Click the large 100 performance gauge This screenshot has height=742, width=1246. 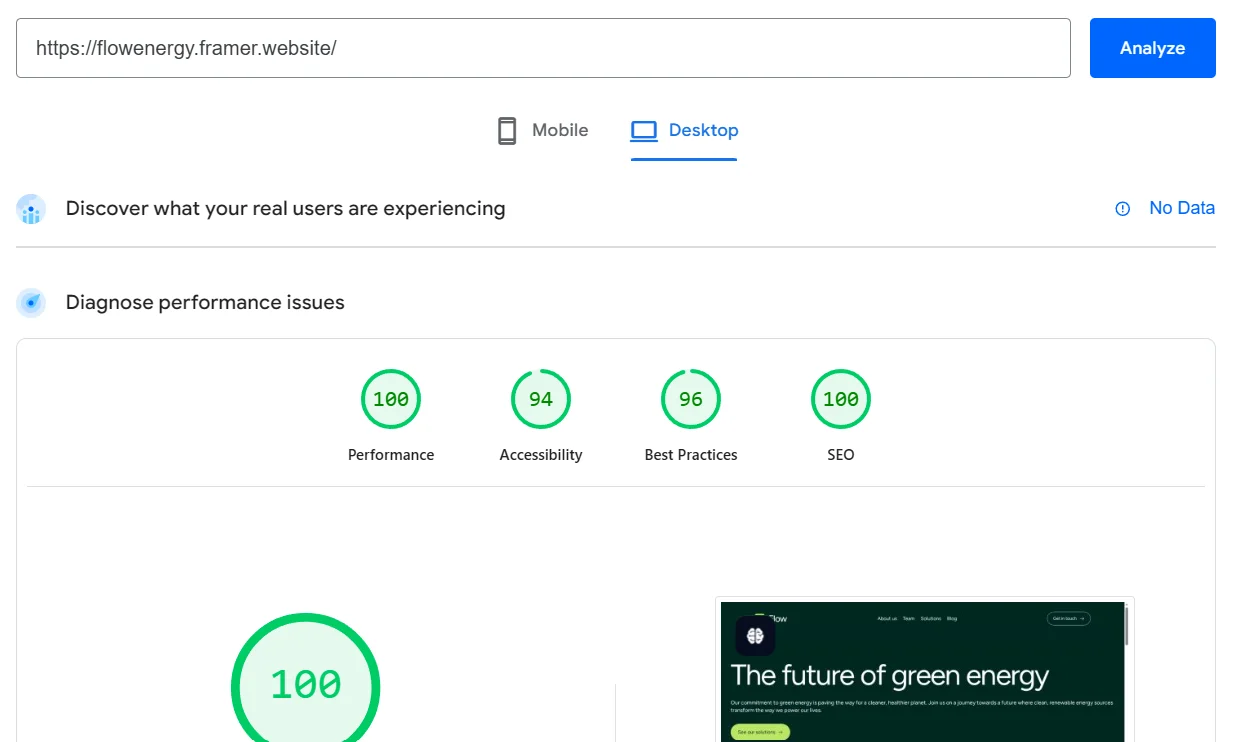click(306, 685)
